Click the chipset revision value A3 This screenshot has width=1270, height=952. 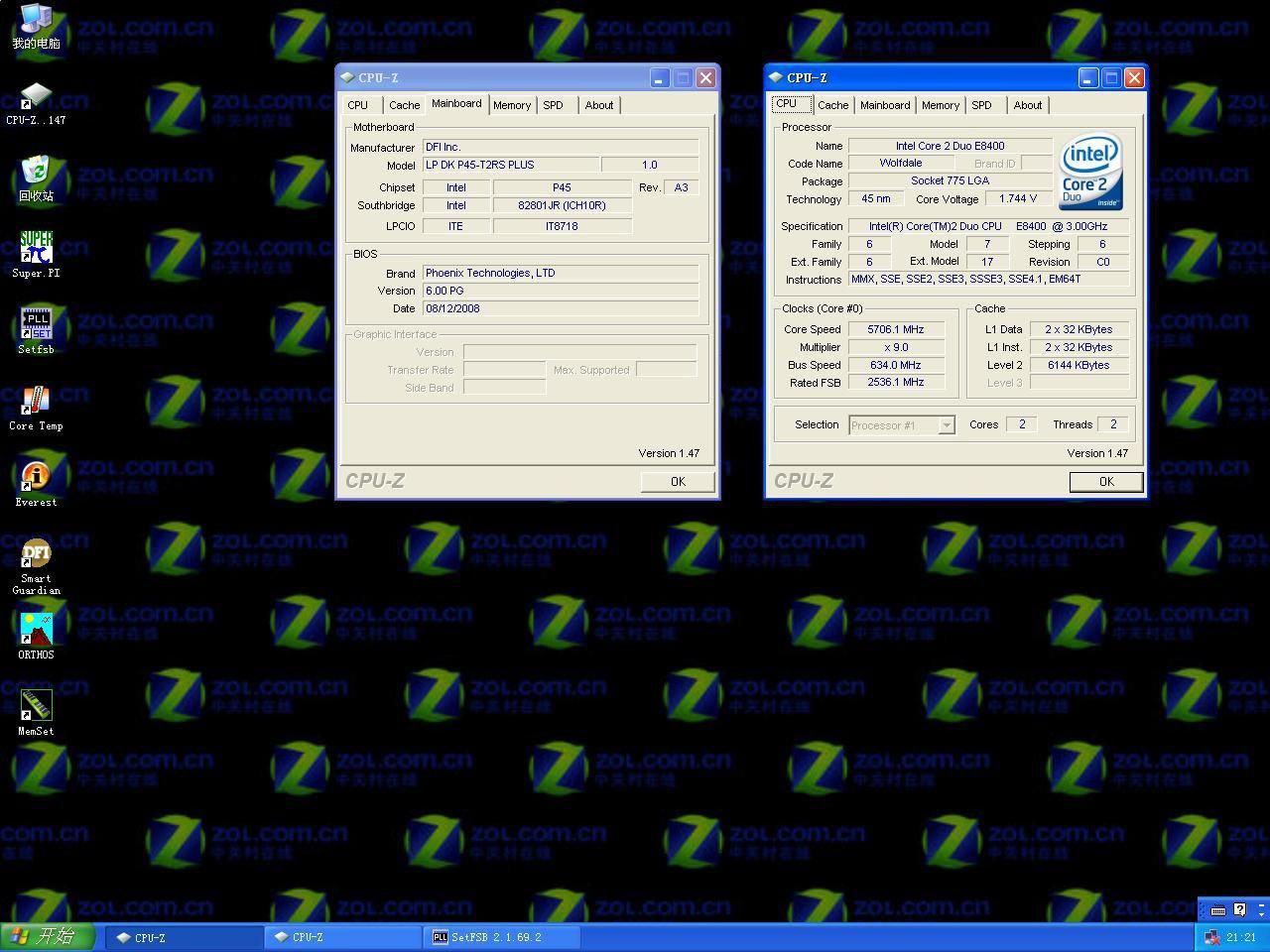coord(681,187)
